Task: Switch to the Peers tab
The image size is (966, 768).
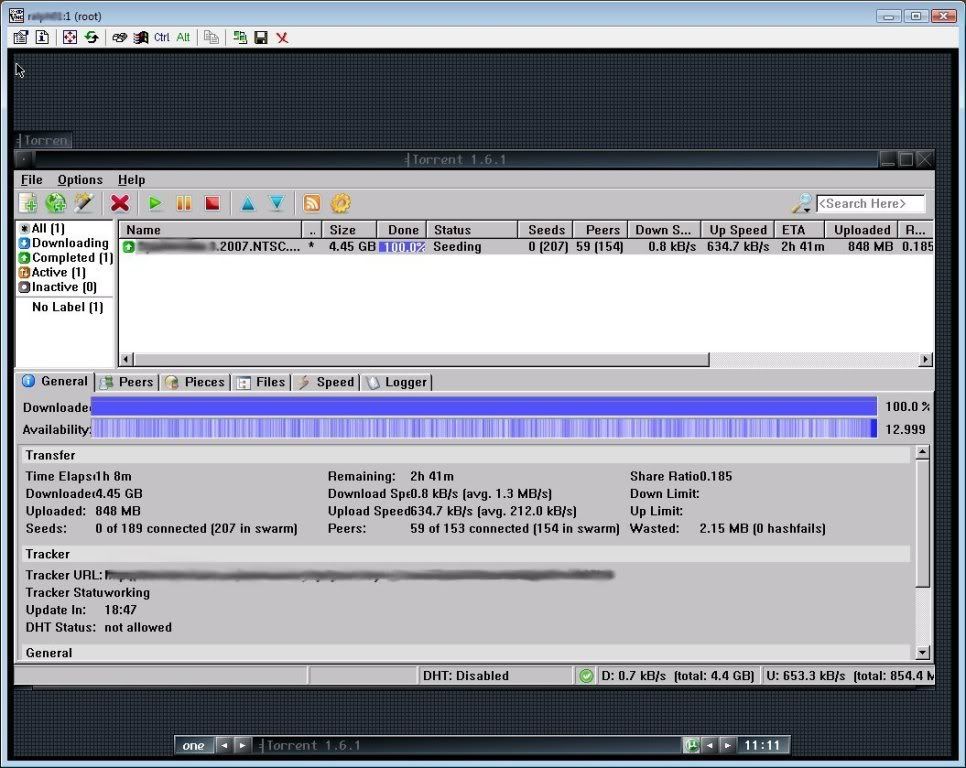Action: (x=127, y=382)
